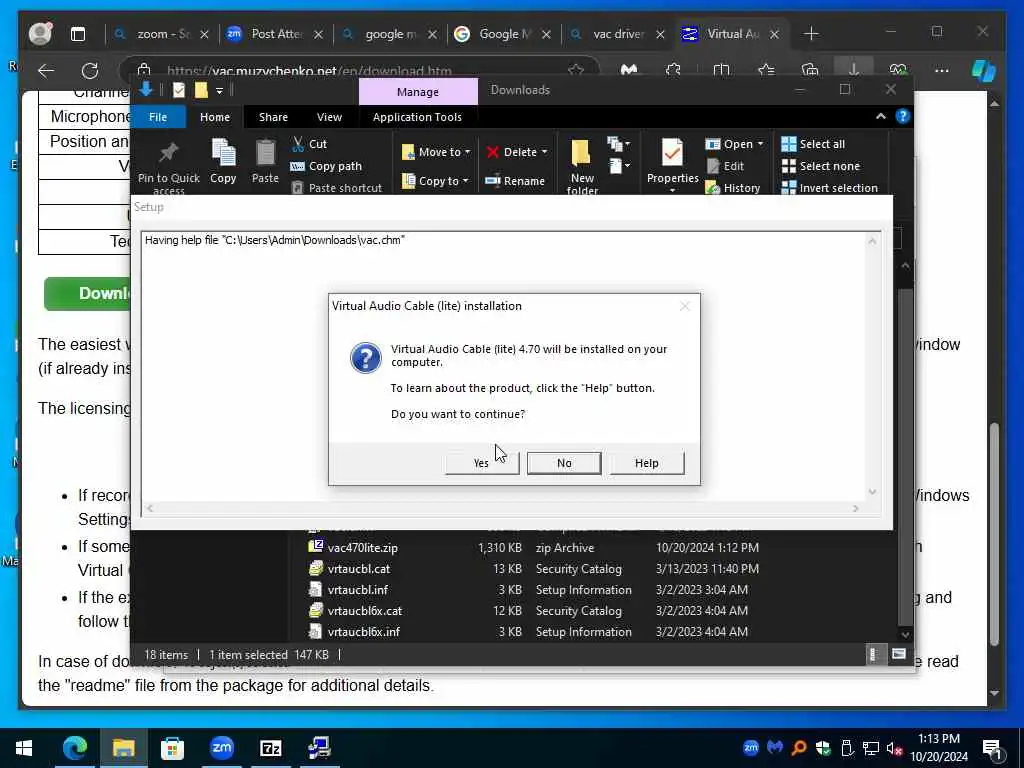Click Invert selection
Screen dimensions: 1024x768
coord(829,187)
